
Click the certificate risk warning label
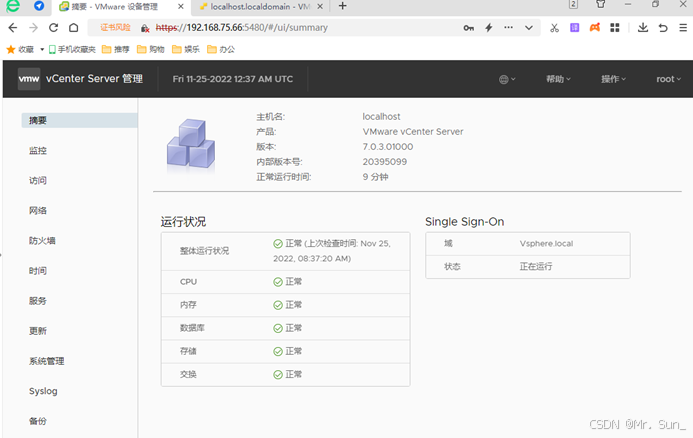(x=115, y=27)
